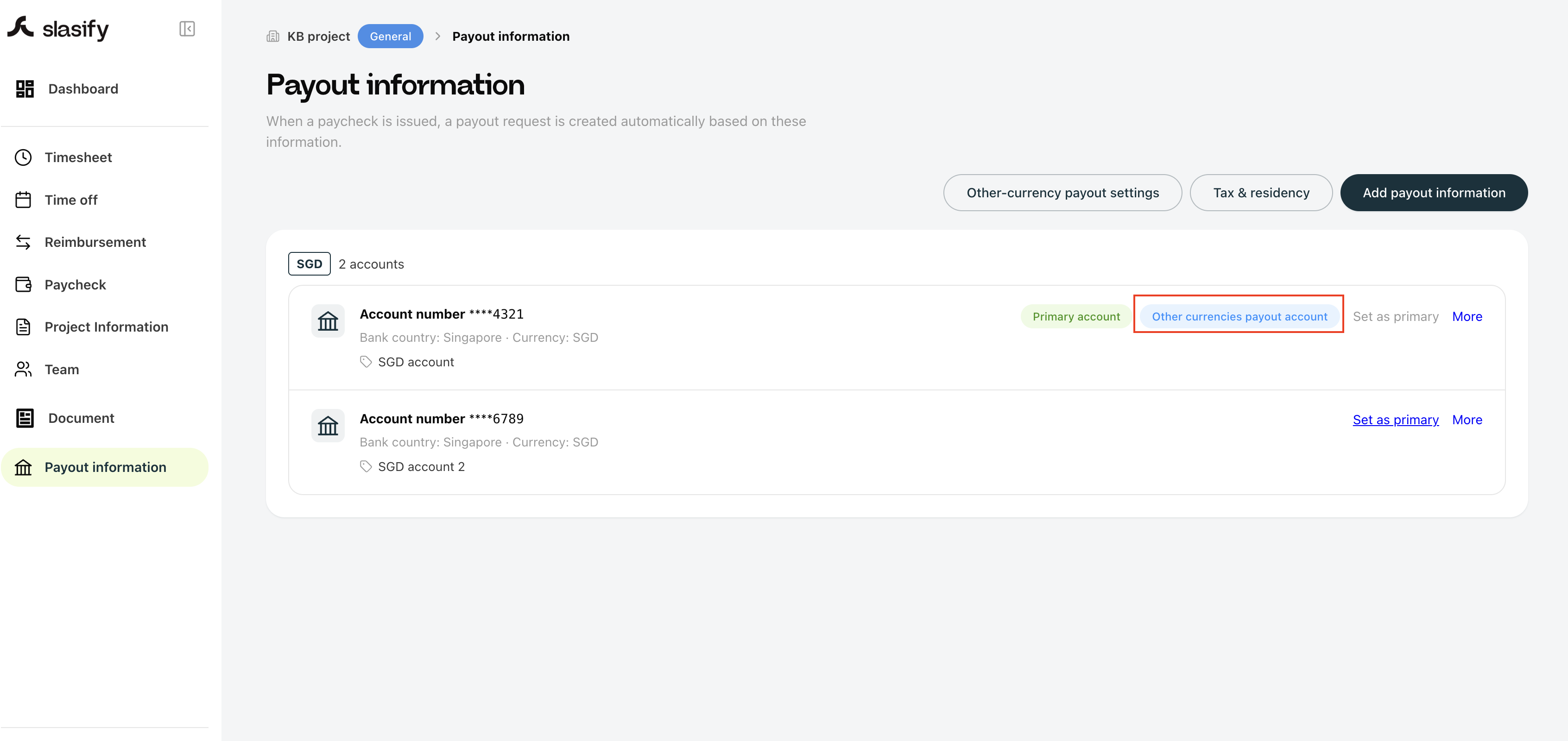Click the Reimbursement arrows icon
1568x741 pixels.
pyautogui.click(x=23, y=242)
